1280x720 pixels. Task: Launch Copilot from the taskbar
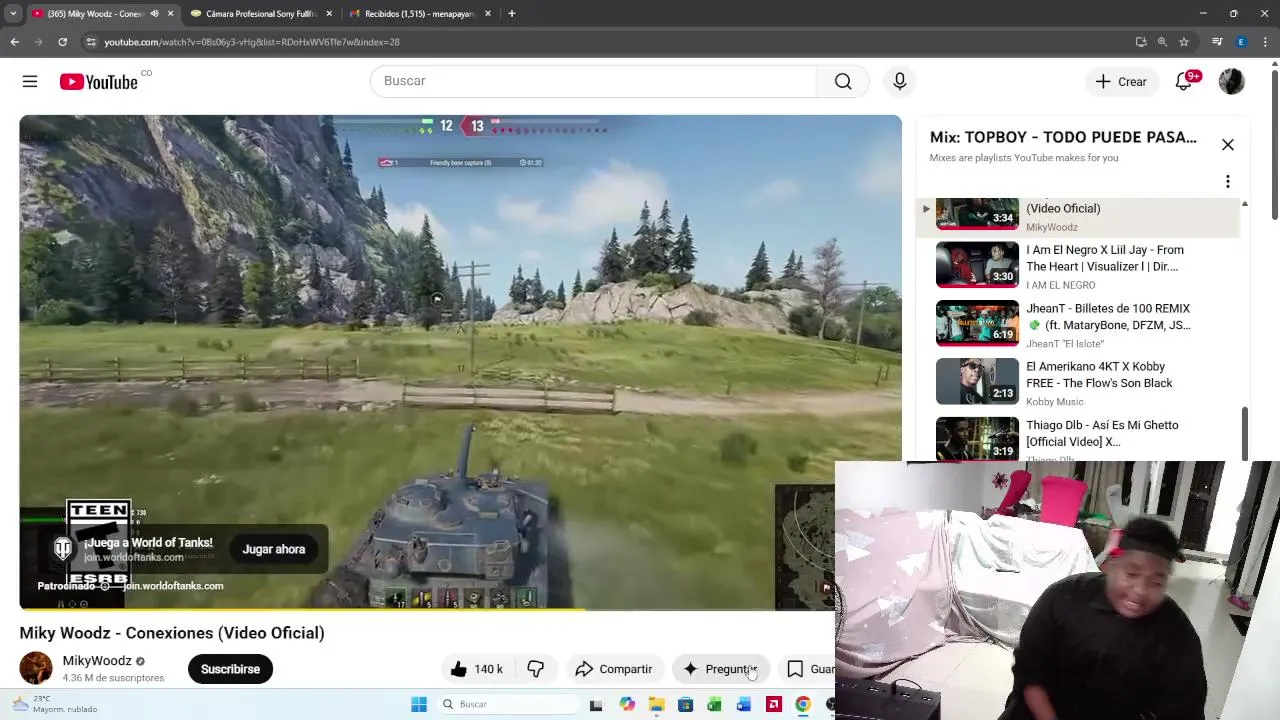[627, 704]
